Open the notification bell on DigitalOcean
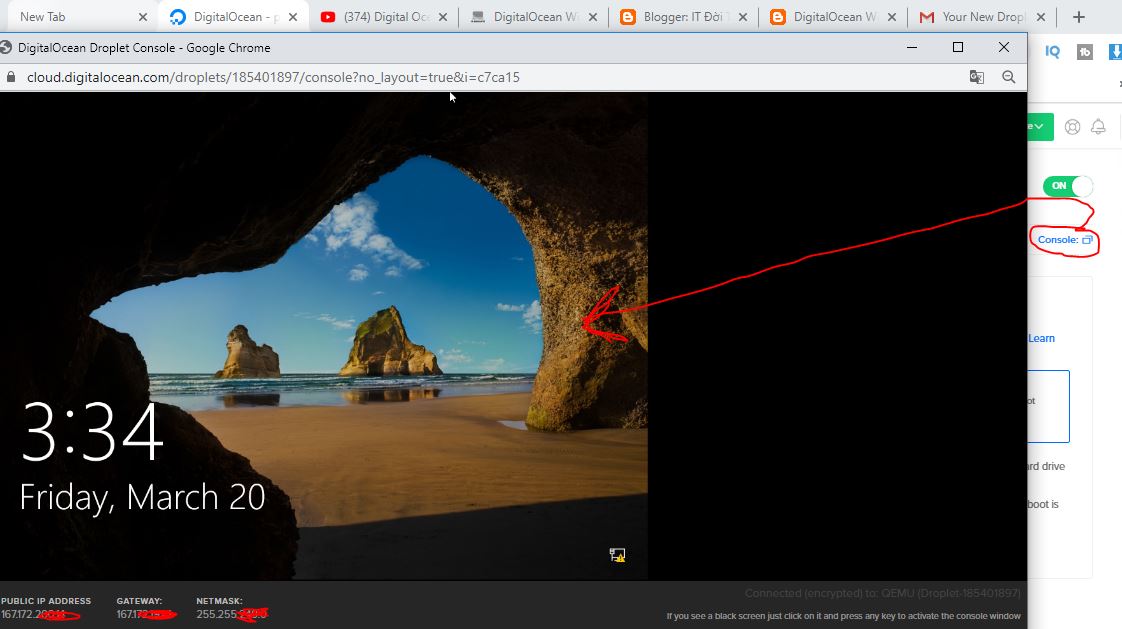Image resolution: width=1122 pixels, height=629 pixels. pyautogui.click(x=1098, y=126)
